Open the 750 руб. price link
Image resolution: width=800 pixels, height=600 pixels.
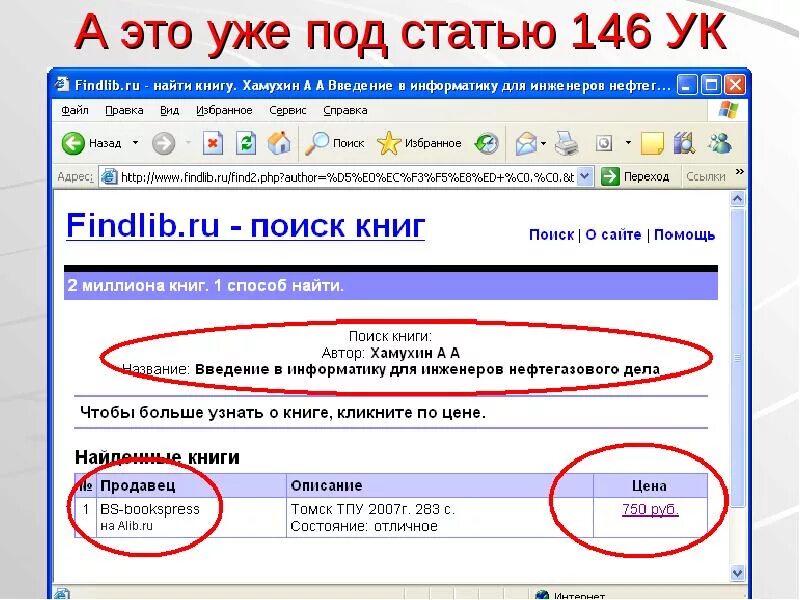pyautogui.click(x=650, y=509)
